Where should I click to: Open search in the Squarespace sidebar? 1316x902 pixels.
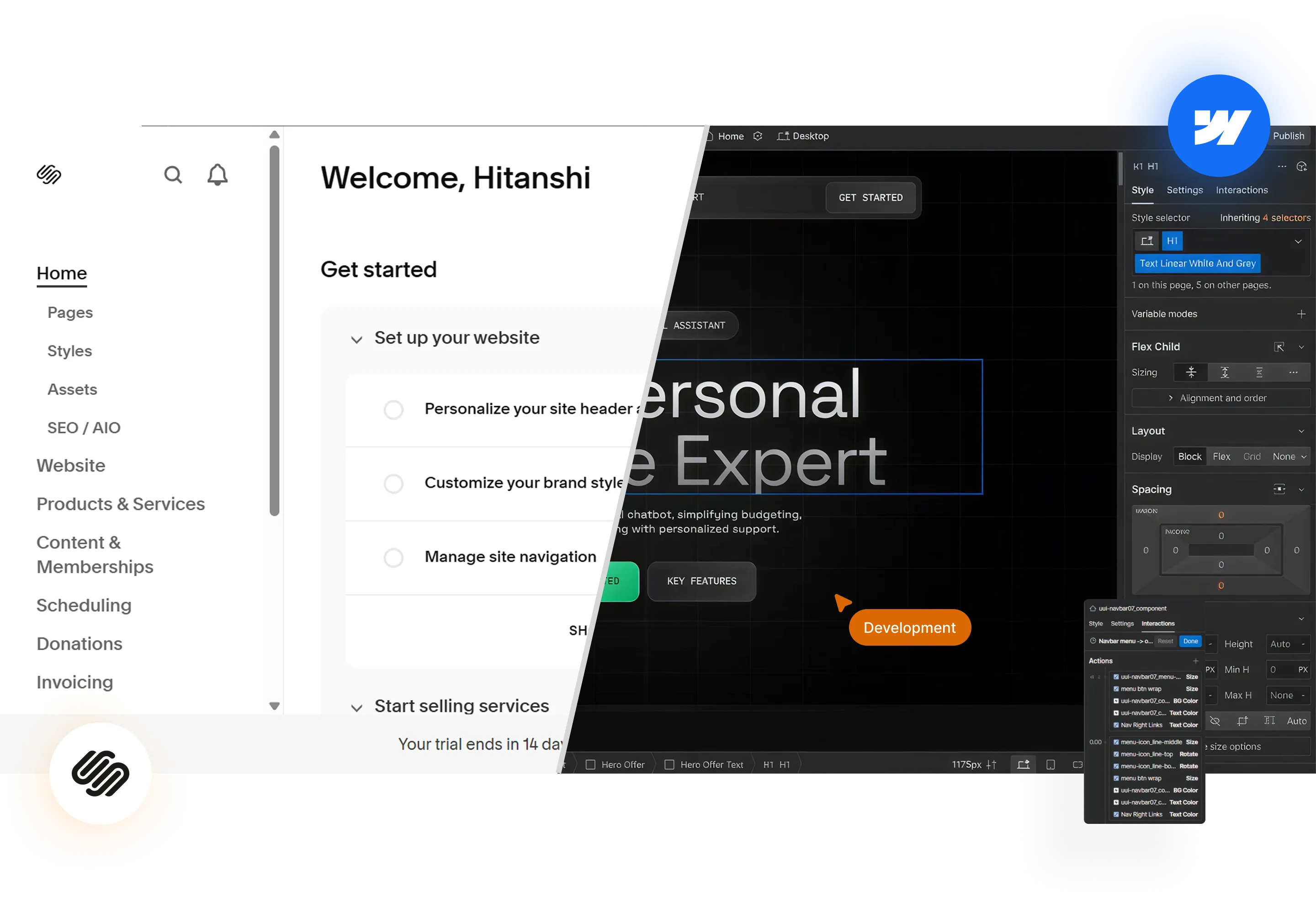point(173,175)
